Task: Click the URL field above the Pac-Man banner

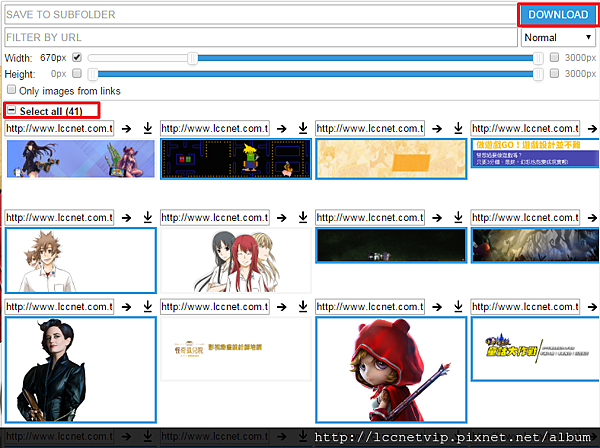Action: 215,128
